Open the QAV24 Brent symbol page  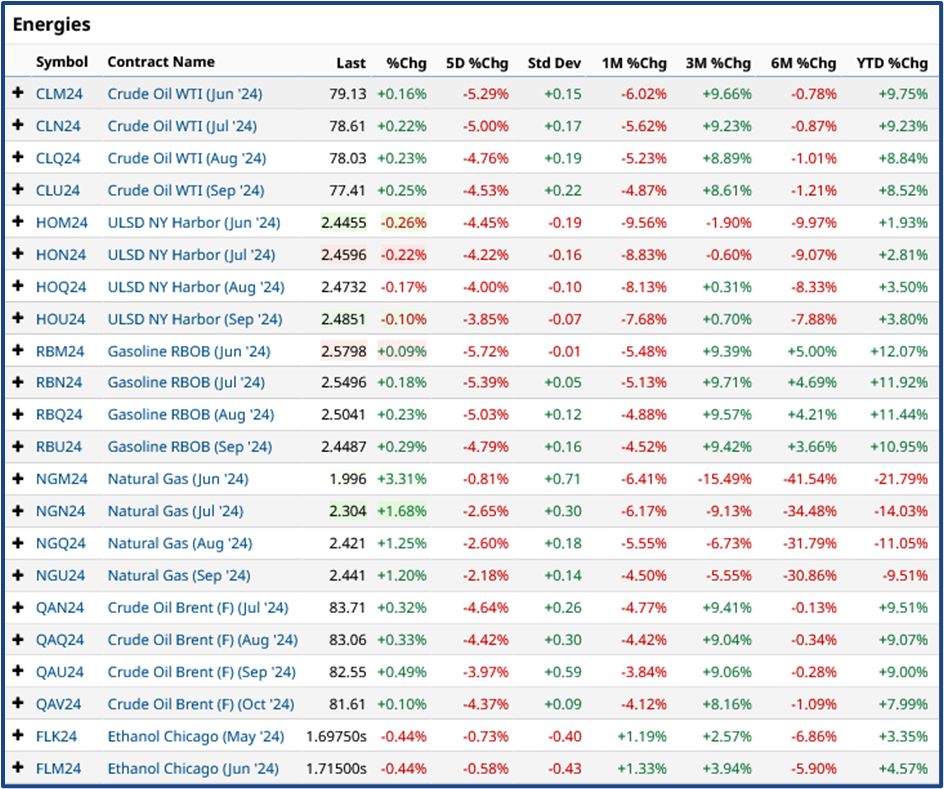[62, 704]
